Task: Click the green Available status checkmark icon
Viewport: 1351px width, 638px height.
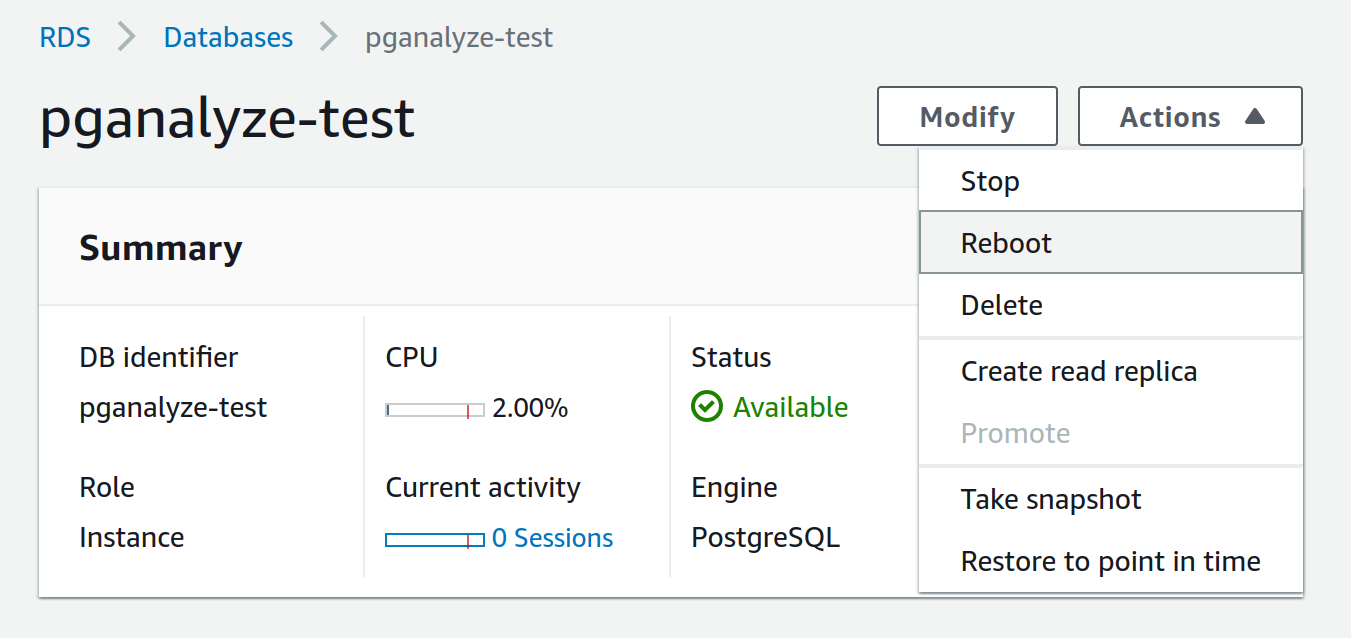Action: (706, 407)
